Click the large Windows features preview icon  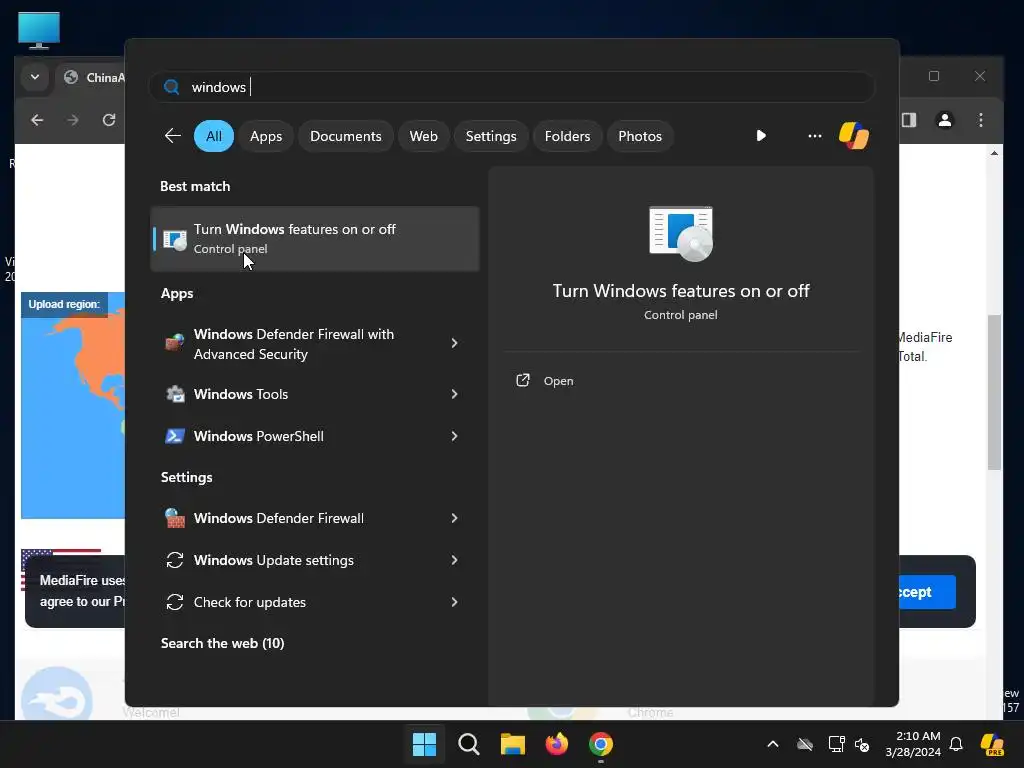coord(680,234)
